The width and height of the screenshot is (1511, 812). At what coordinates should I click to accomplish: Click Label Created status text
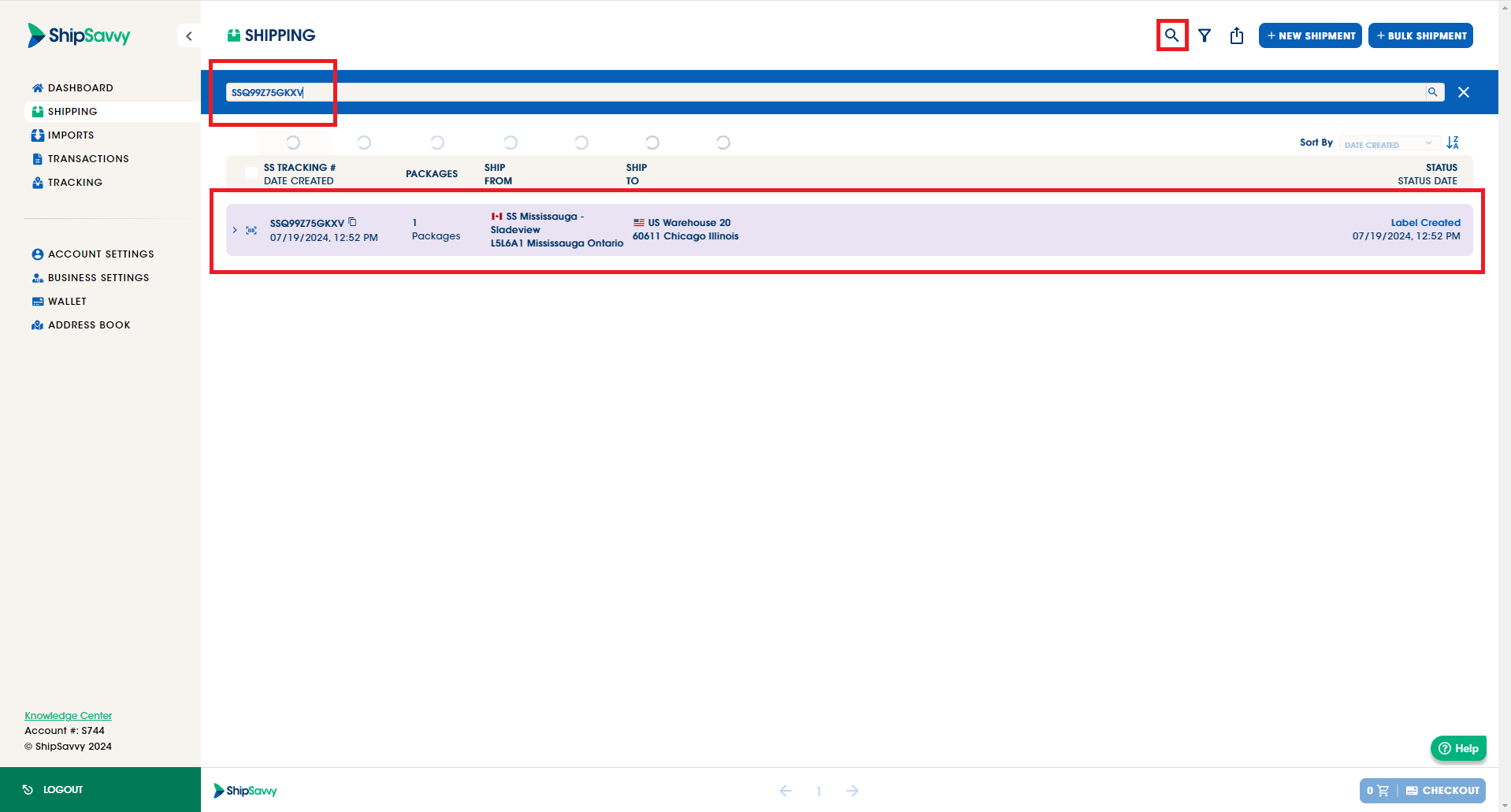pyautogui.click(x=1425, y=223)
